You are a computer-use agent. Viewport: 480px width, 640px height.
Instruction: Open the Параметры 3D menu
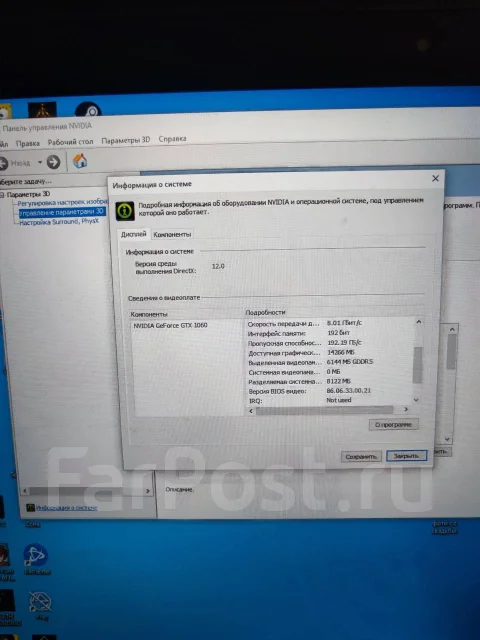pyautogui.click(x=126, y=140)
